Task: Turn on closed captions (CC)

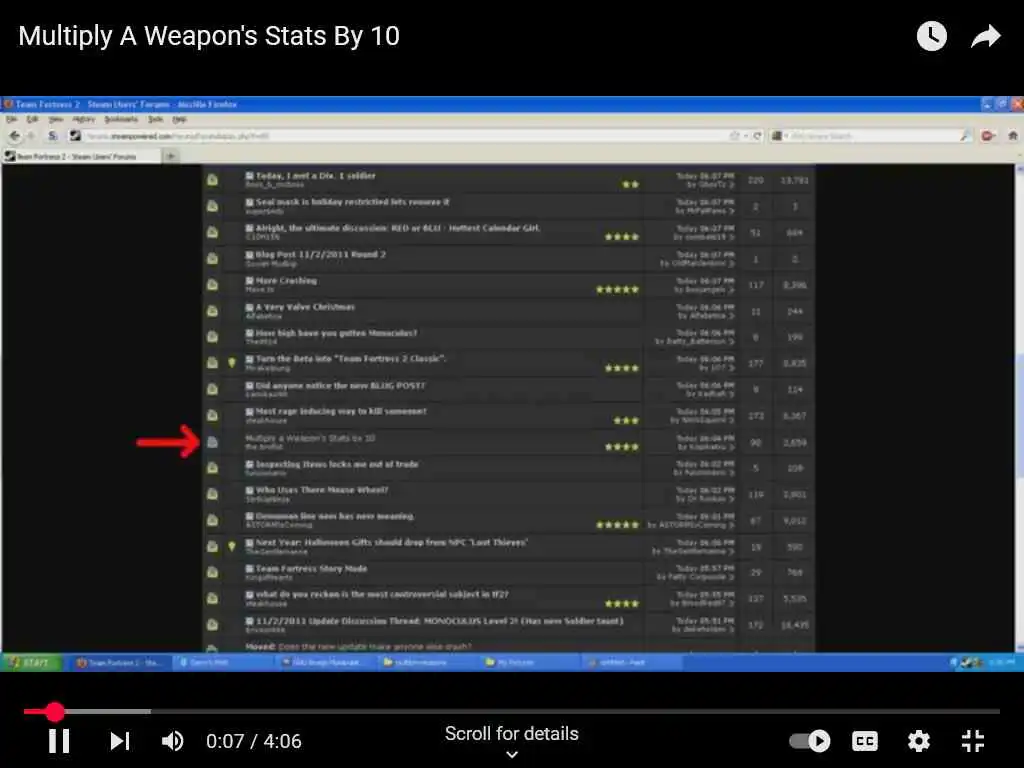Action: (865, 741)
